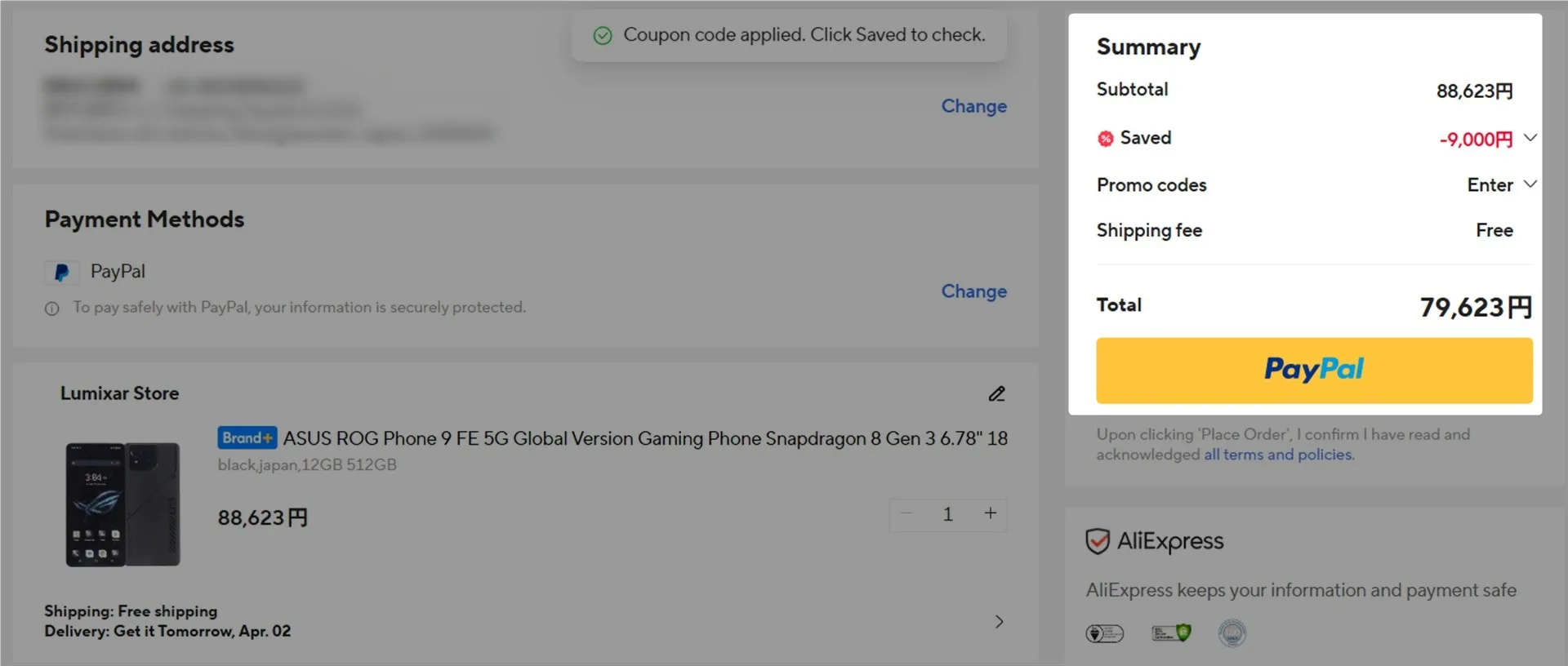Click the edit pencil icon for Lumixar Store
The image size is (1568, 666).
pyautogui.click(x=996, y=394)
